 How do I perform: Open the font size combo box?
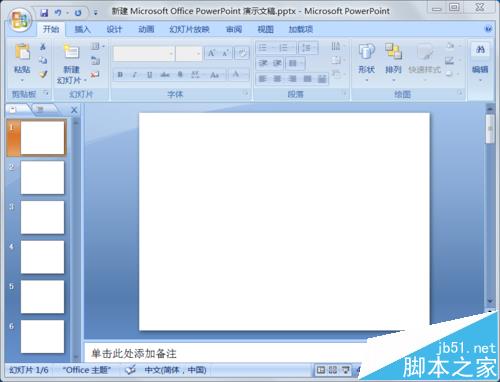189,53
